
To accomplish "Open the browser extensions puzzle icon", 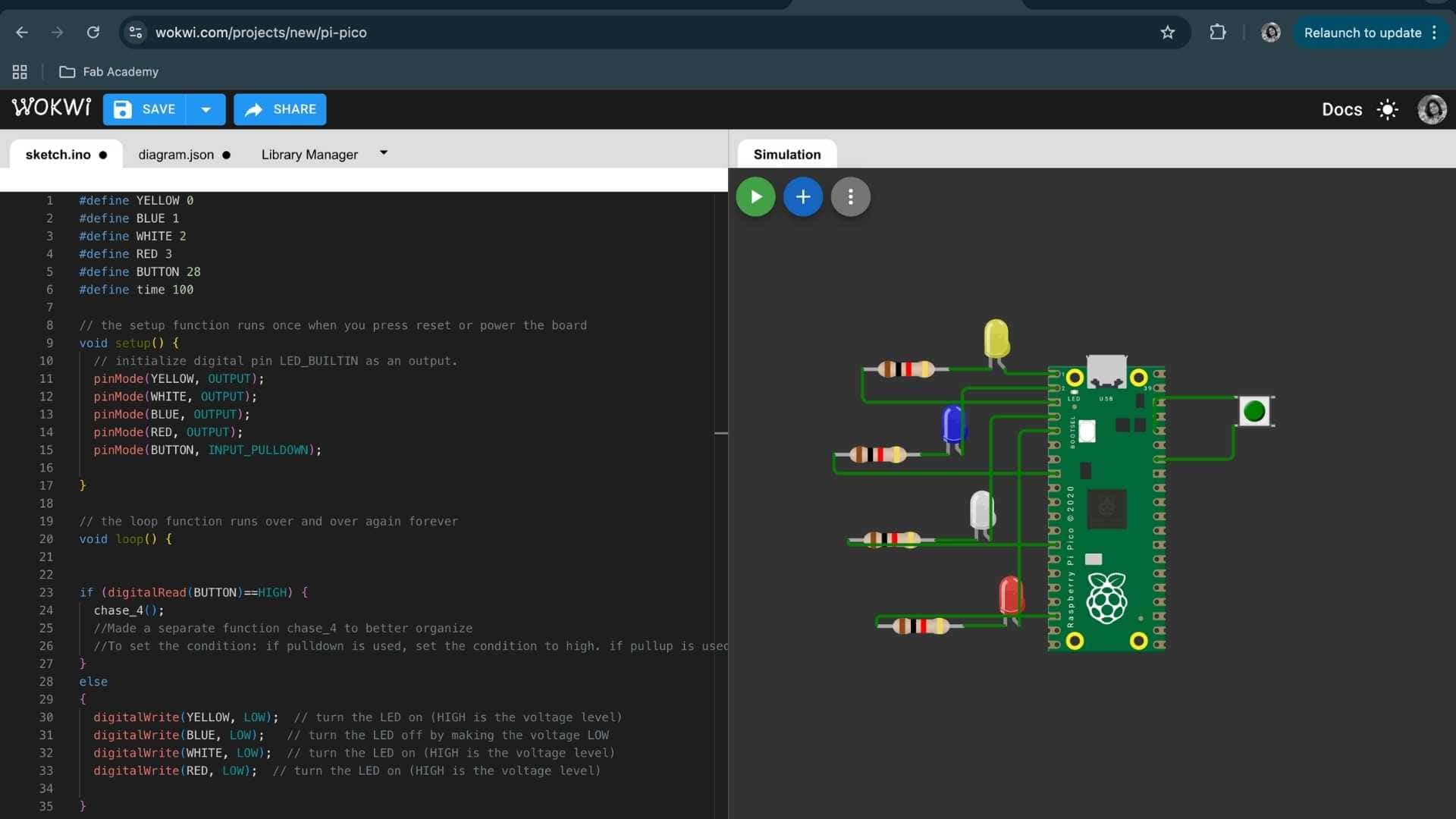I will 1217,33.
